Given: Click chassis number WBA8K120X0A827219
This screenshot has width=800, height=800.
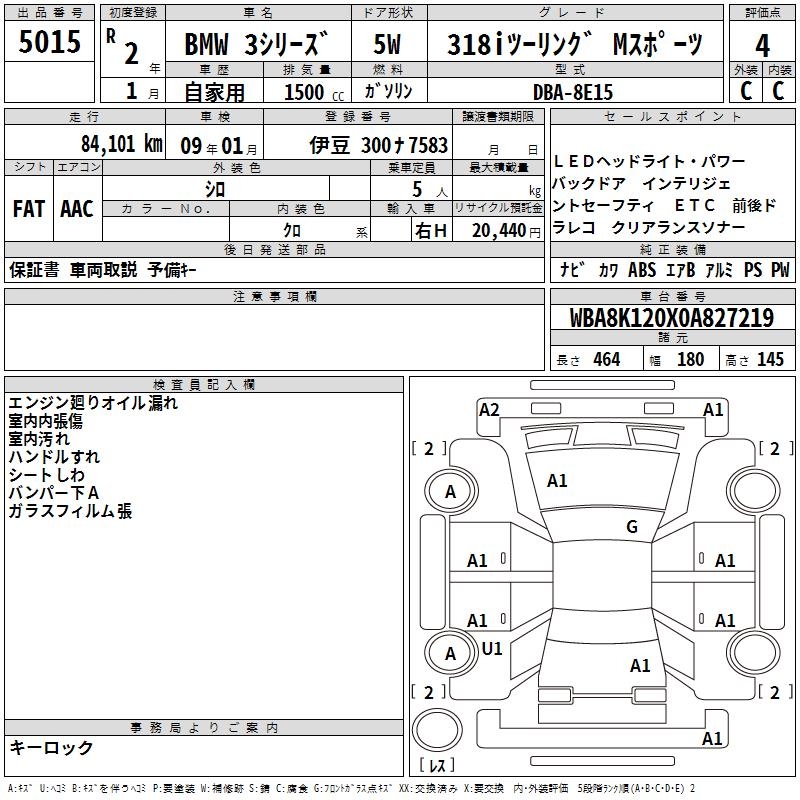Looking at the screenshot, I should coord(671,319).
